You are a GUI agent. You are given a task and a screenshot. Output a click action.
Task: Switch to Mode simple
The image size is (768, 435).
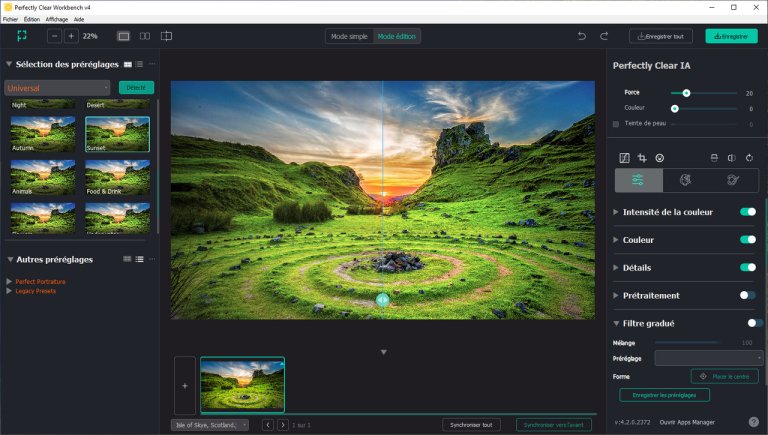(x=351, y=36)
